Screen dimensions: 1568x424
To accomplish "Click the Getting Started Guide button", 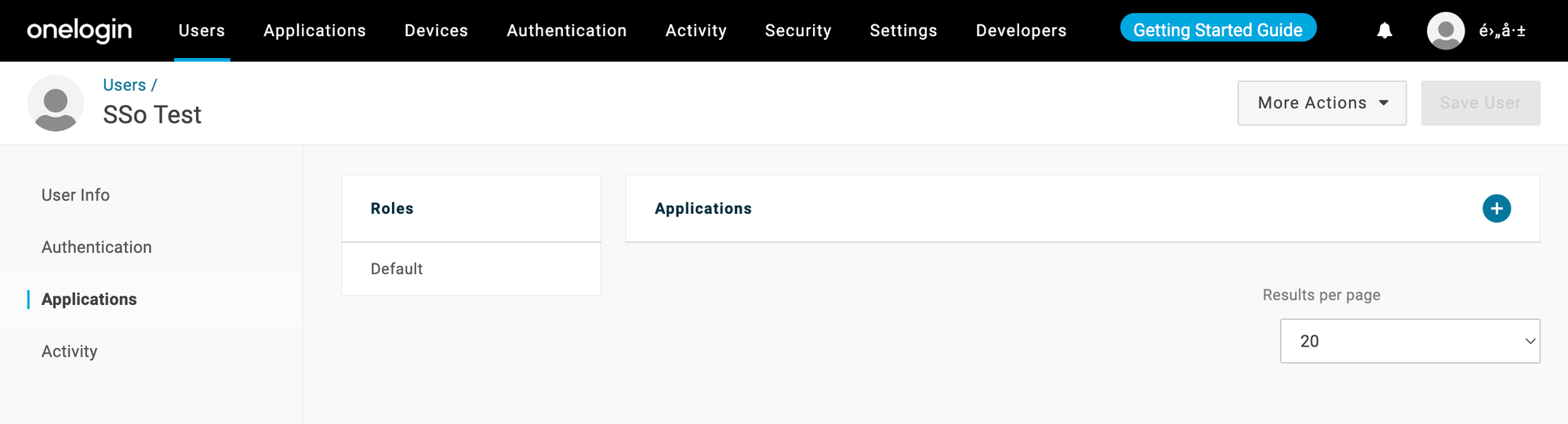I will click(x=1218, y=28).
